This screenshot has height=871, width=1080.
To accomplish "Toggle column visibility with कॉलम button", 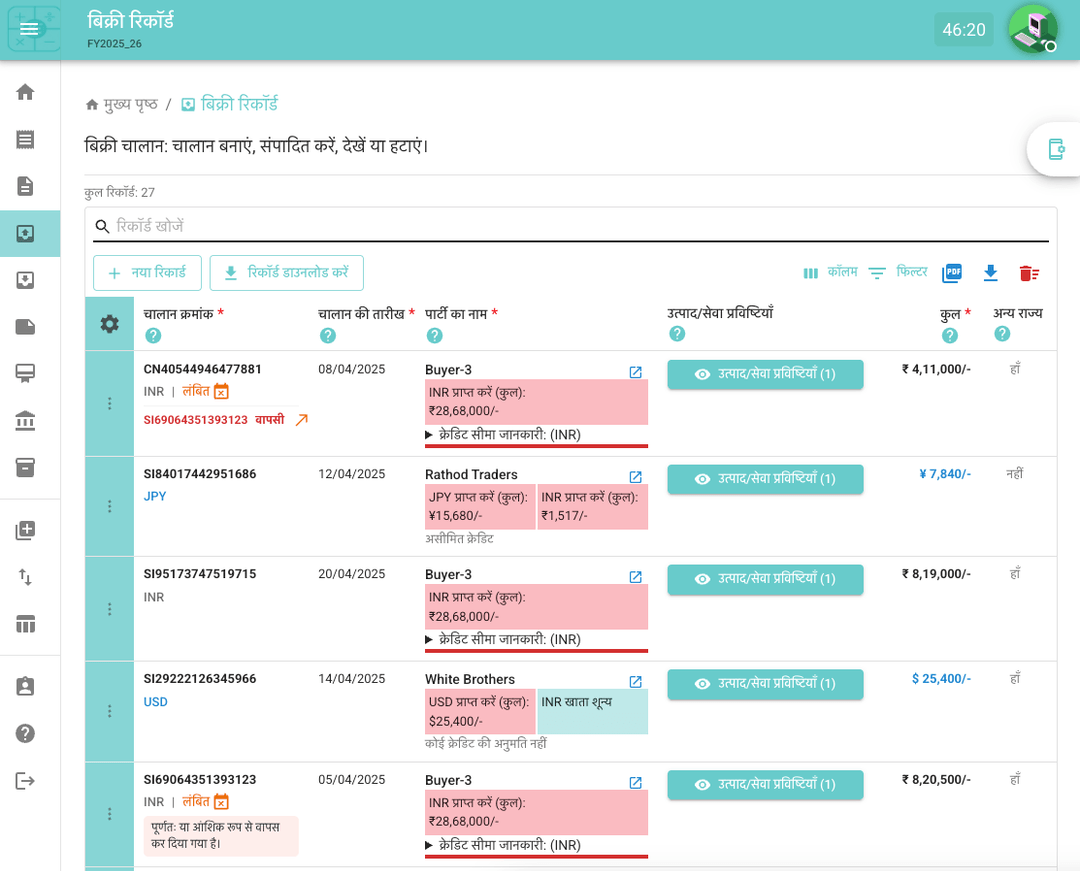I will click(830, 273).
